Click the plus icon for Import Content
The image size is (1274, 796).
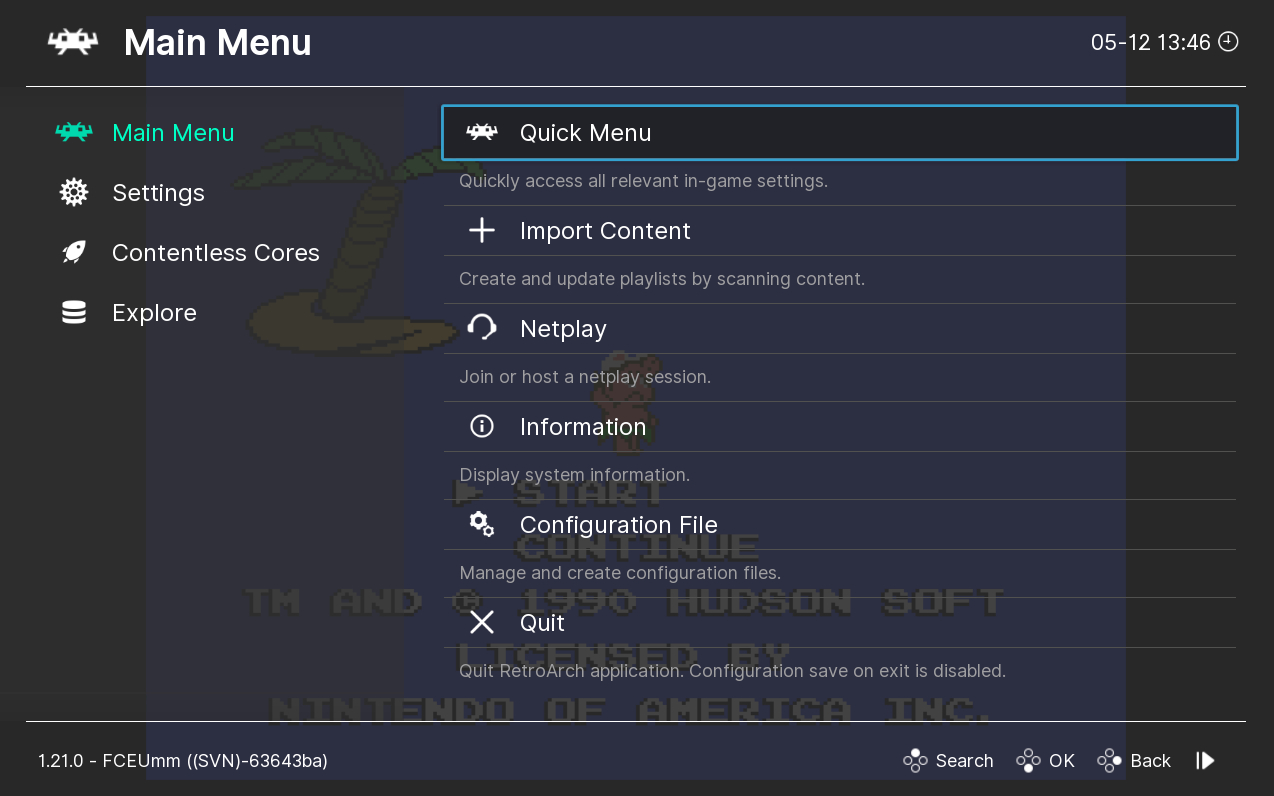(482, 231)
